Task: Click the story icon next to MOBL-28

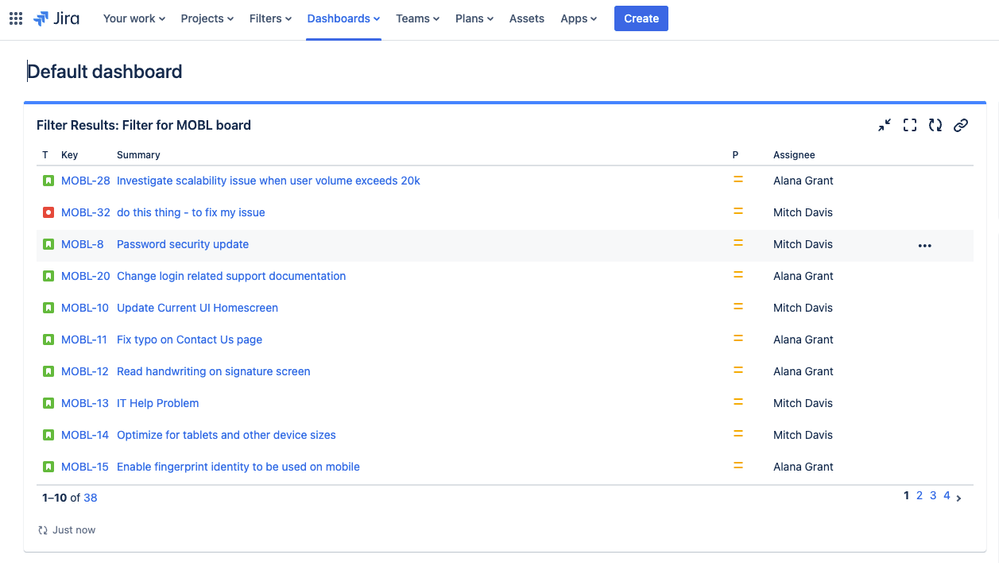Action: coord(48,181)
